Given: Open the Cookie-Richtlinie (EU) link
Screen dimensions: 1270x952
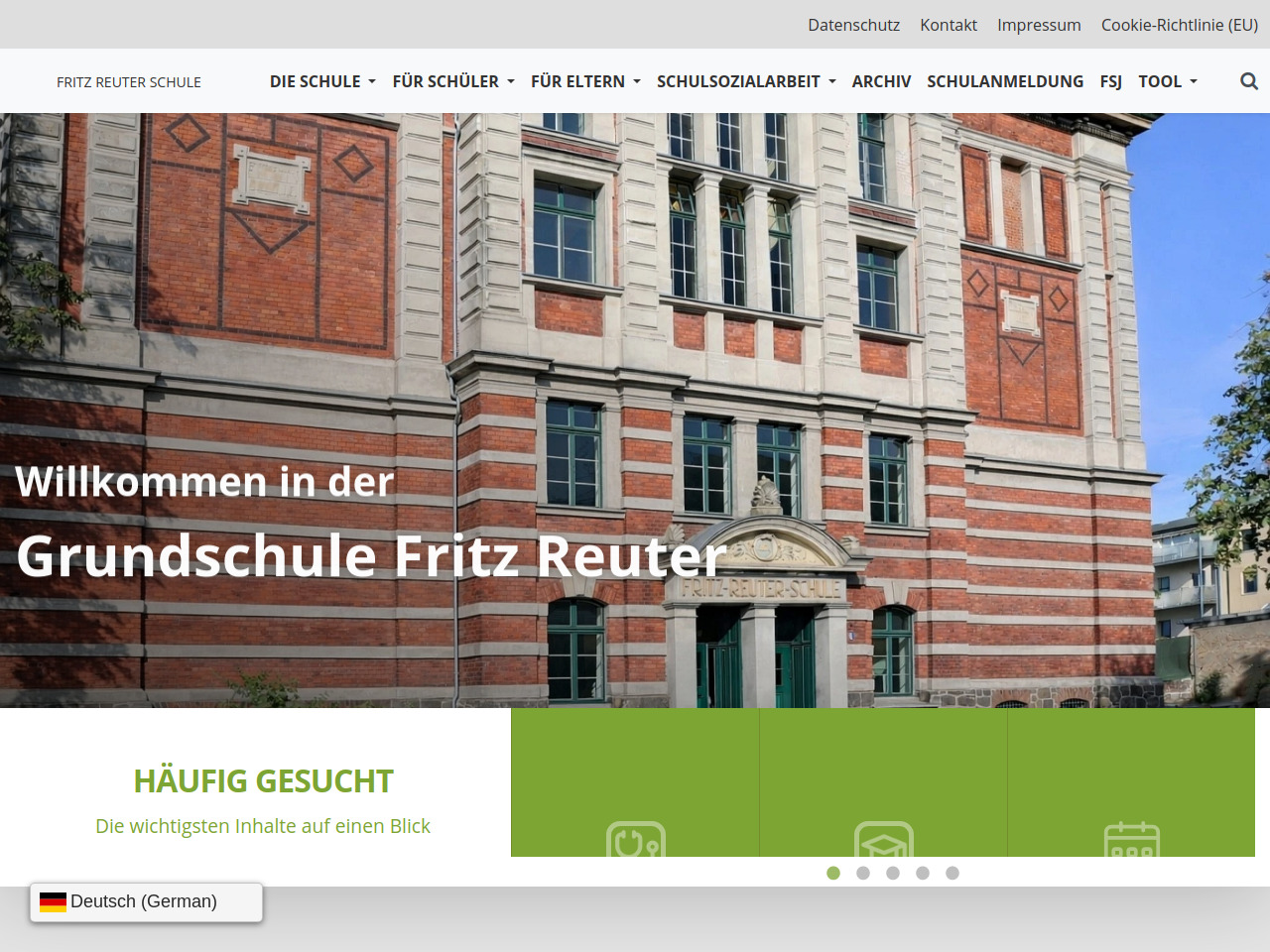Looking at the screenshot, I should coord(1179,25).
